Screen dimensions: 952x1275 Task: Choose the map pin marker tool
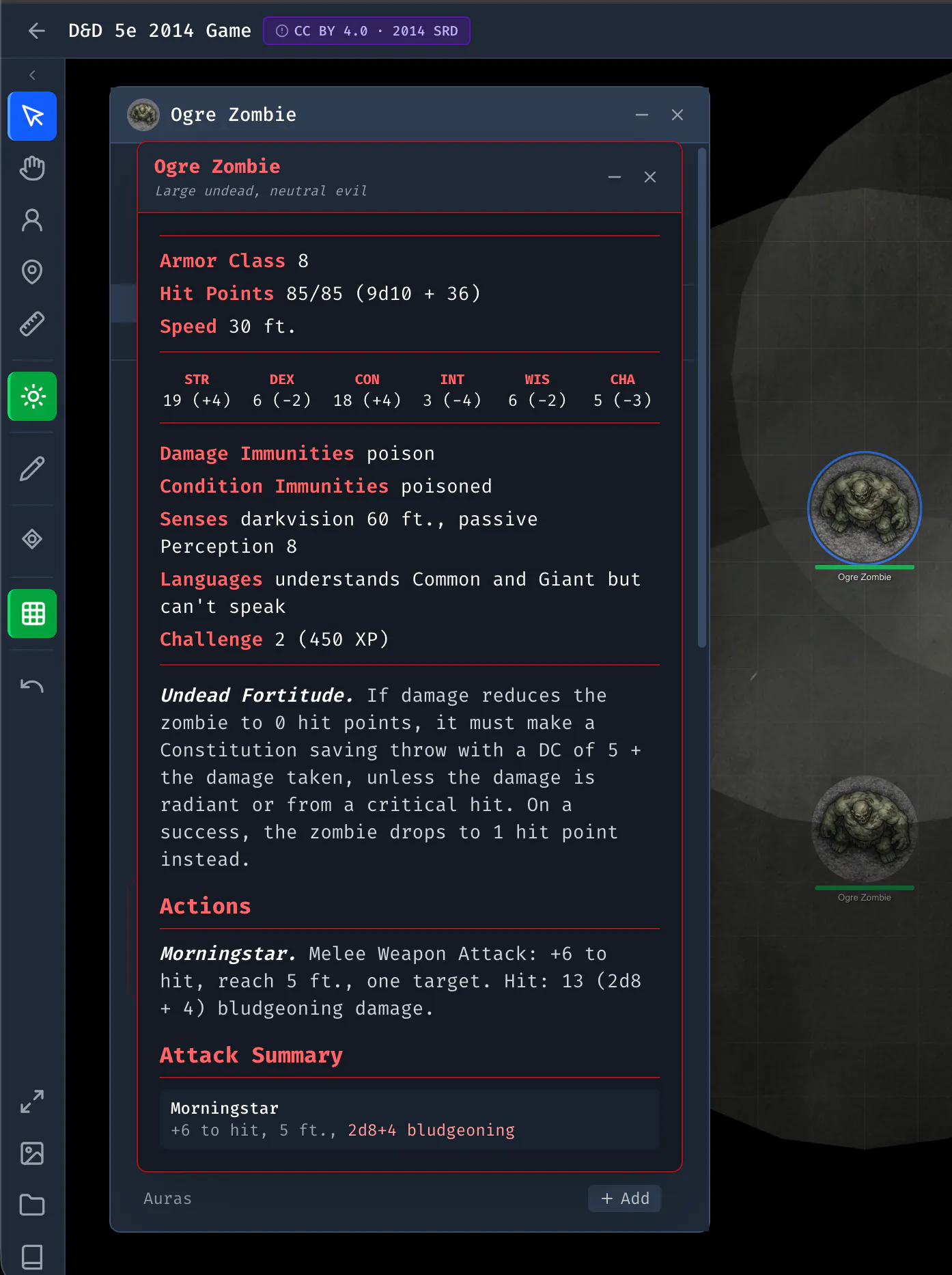coord(32,272)
